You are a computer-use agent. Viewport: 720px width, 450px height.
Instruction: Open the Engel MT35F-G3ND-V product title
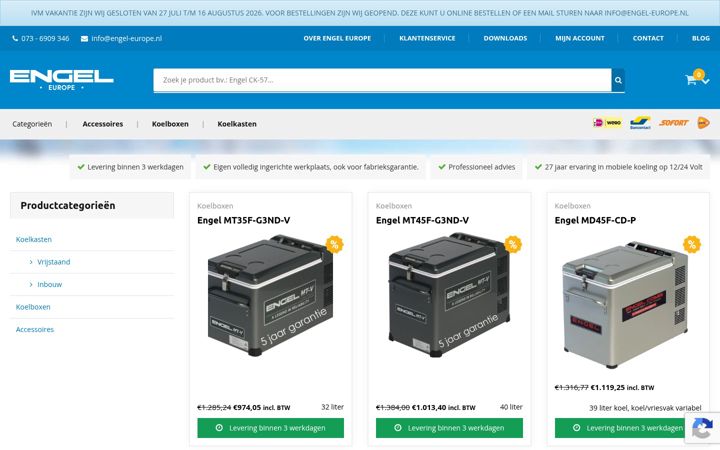tap(243, 220)
